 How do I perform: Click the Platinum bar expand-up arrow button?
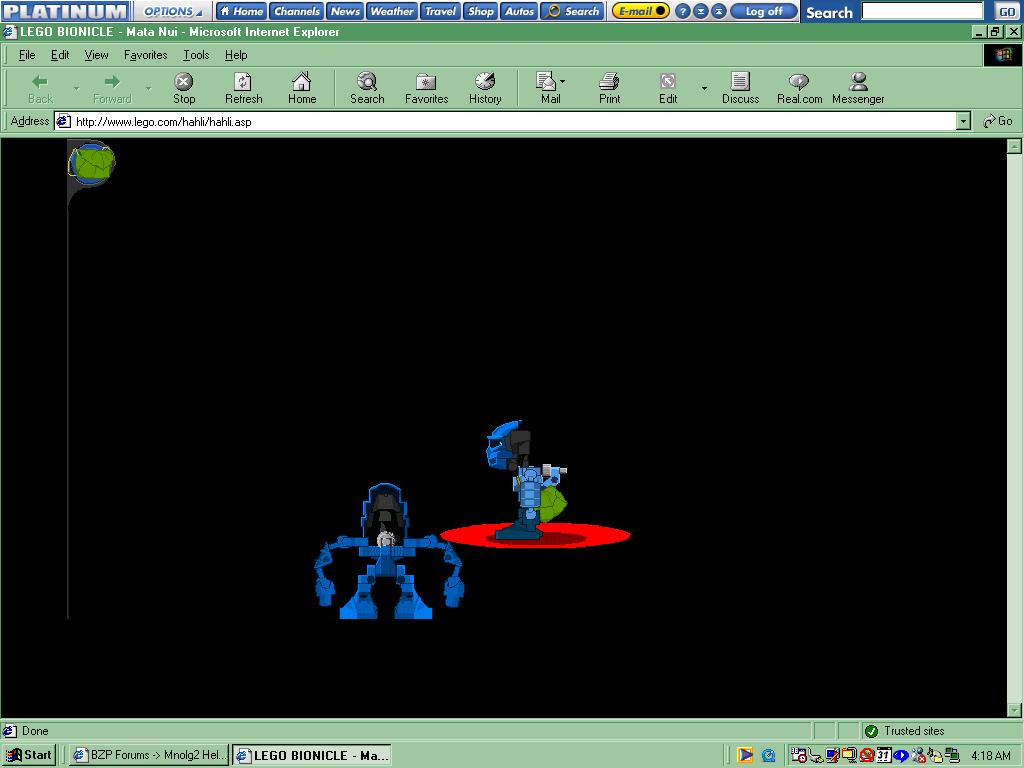tap(718, 11)
